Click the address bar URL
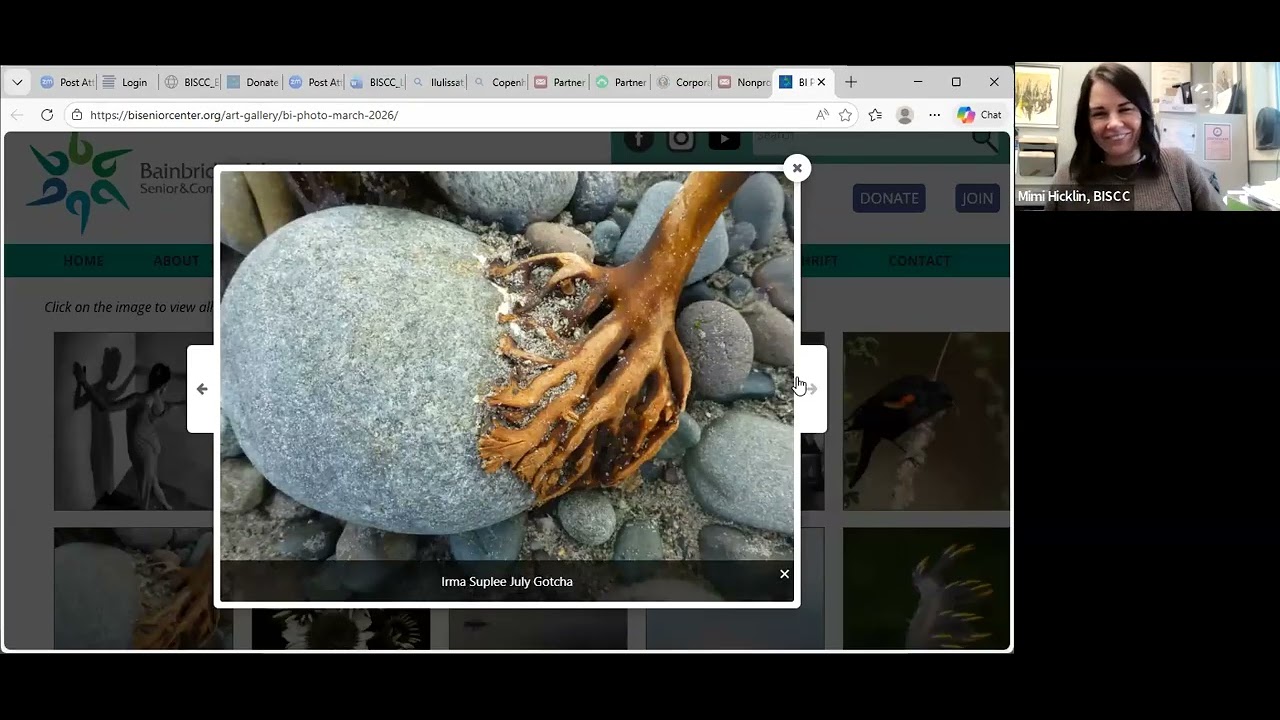1280x720 pixels. (244, 115)
